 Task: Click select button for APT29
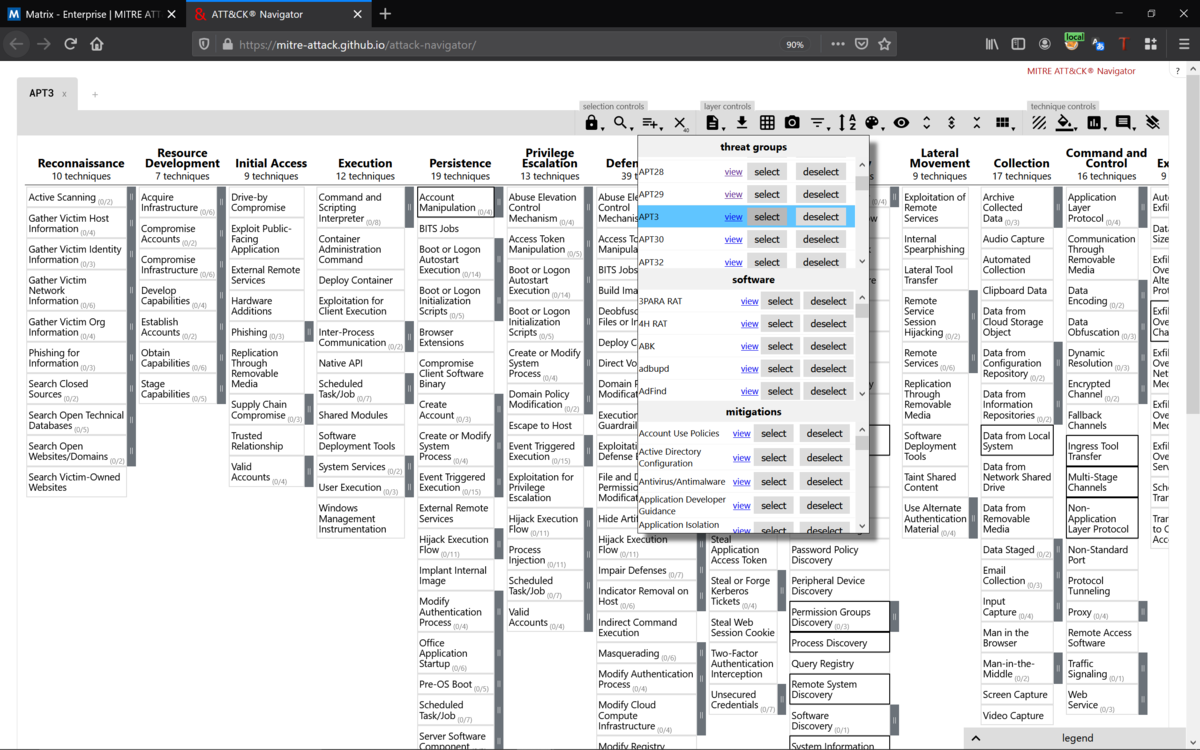click(767, 194)
